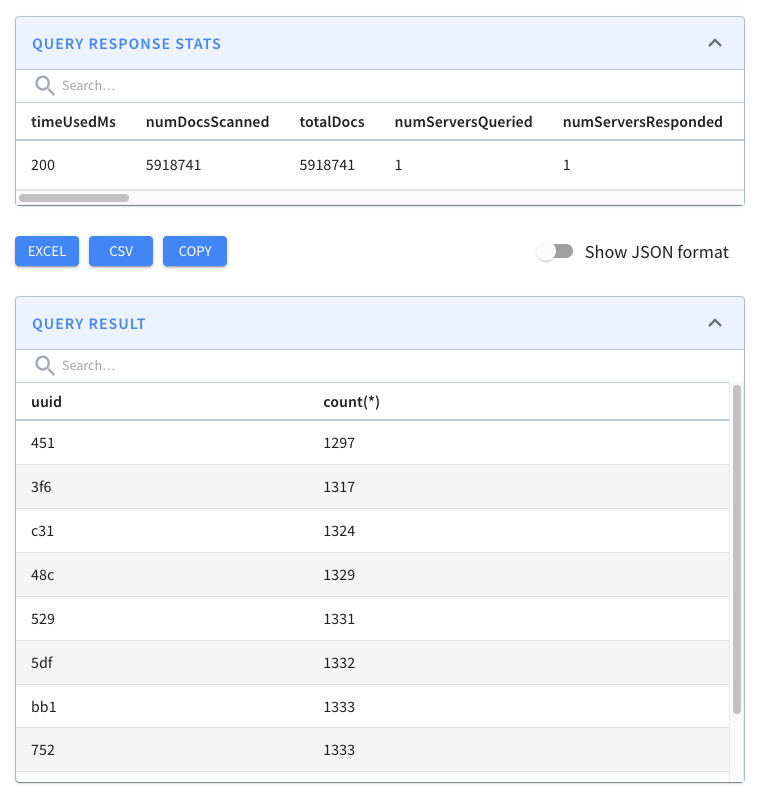The image size is (758, 800).
Task: Click the search magnifier icon in Query Response Stats
Action: pyautogui.click(x=45, y=86)
